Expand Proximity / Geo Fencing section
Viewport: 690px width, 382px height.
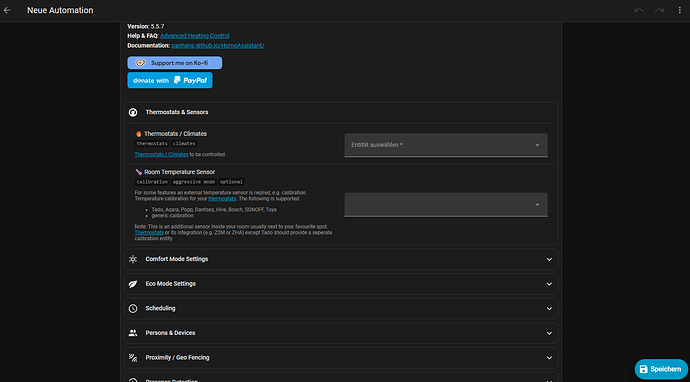click(x=341, y=358)
